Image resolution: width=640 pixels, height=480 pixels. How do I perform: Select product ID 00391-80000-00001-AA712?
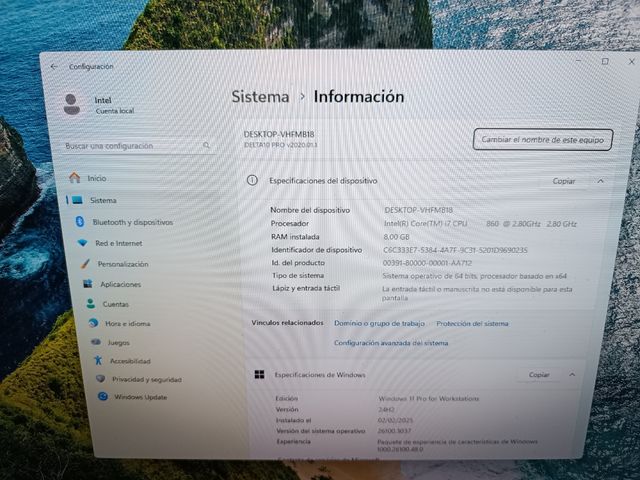point(427,263)
